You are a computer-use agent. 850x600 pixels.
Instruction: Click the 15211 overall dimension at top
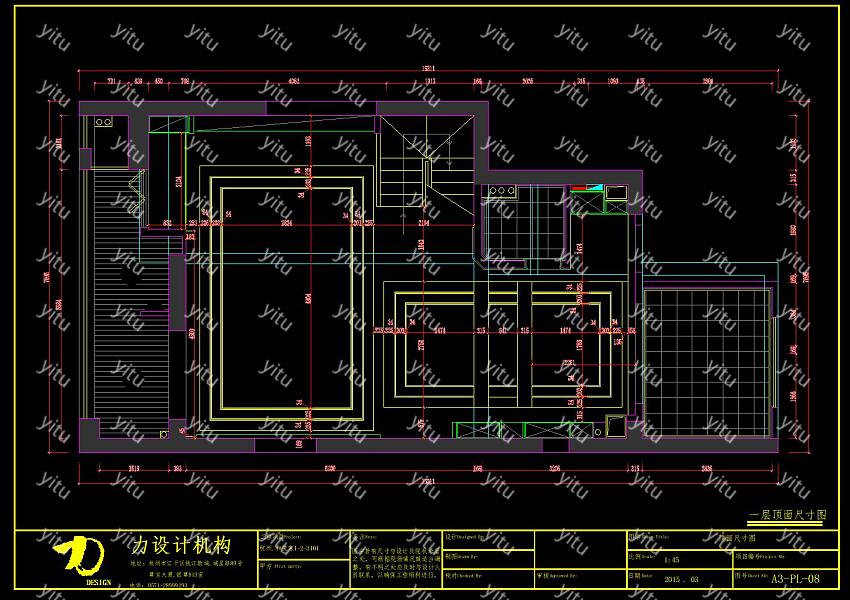pos(426,69)
